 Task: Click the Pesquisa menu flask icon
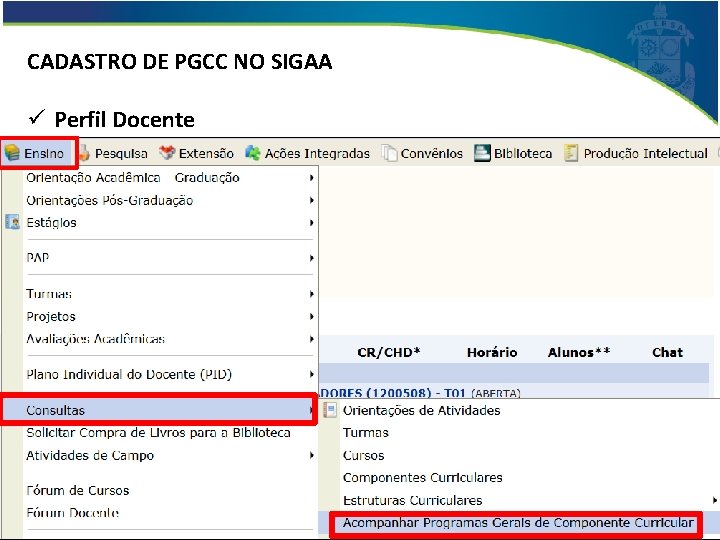pyautogui.click(x=84, y=152)
